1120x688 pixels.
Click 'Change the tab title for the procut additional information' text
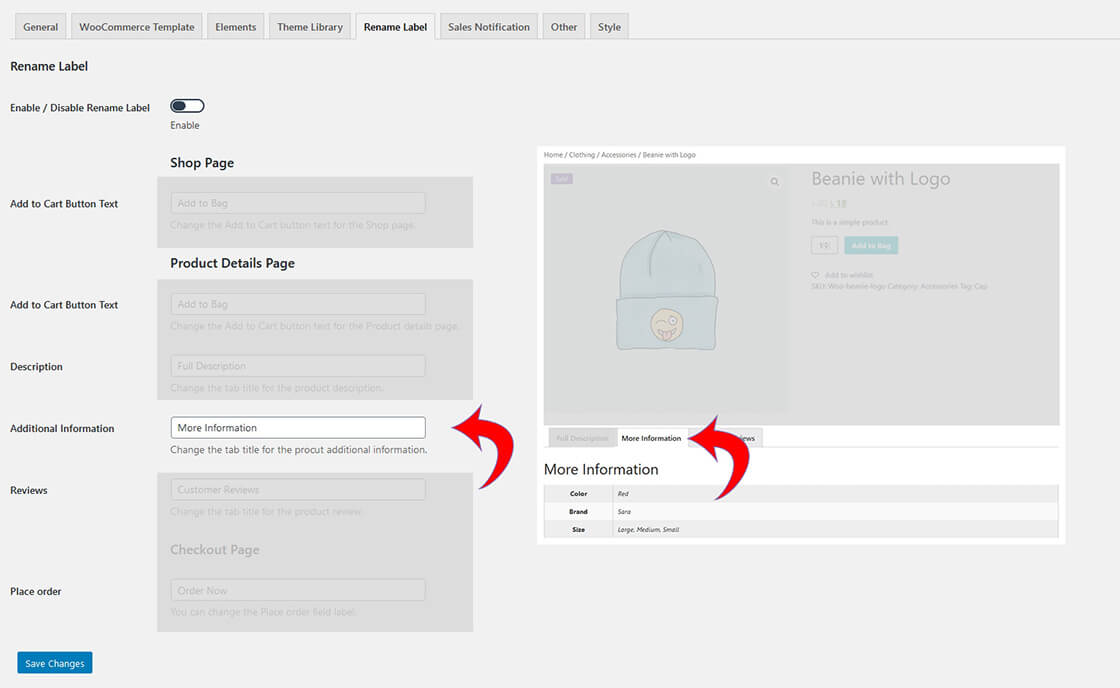(x=299, y=449)
